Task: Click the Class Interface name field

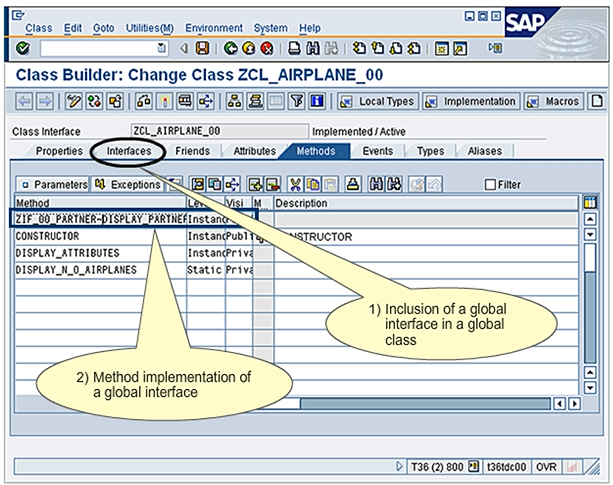Action: 217,131
